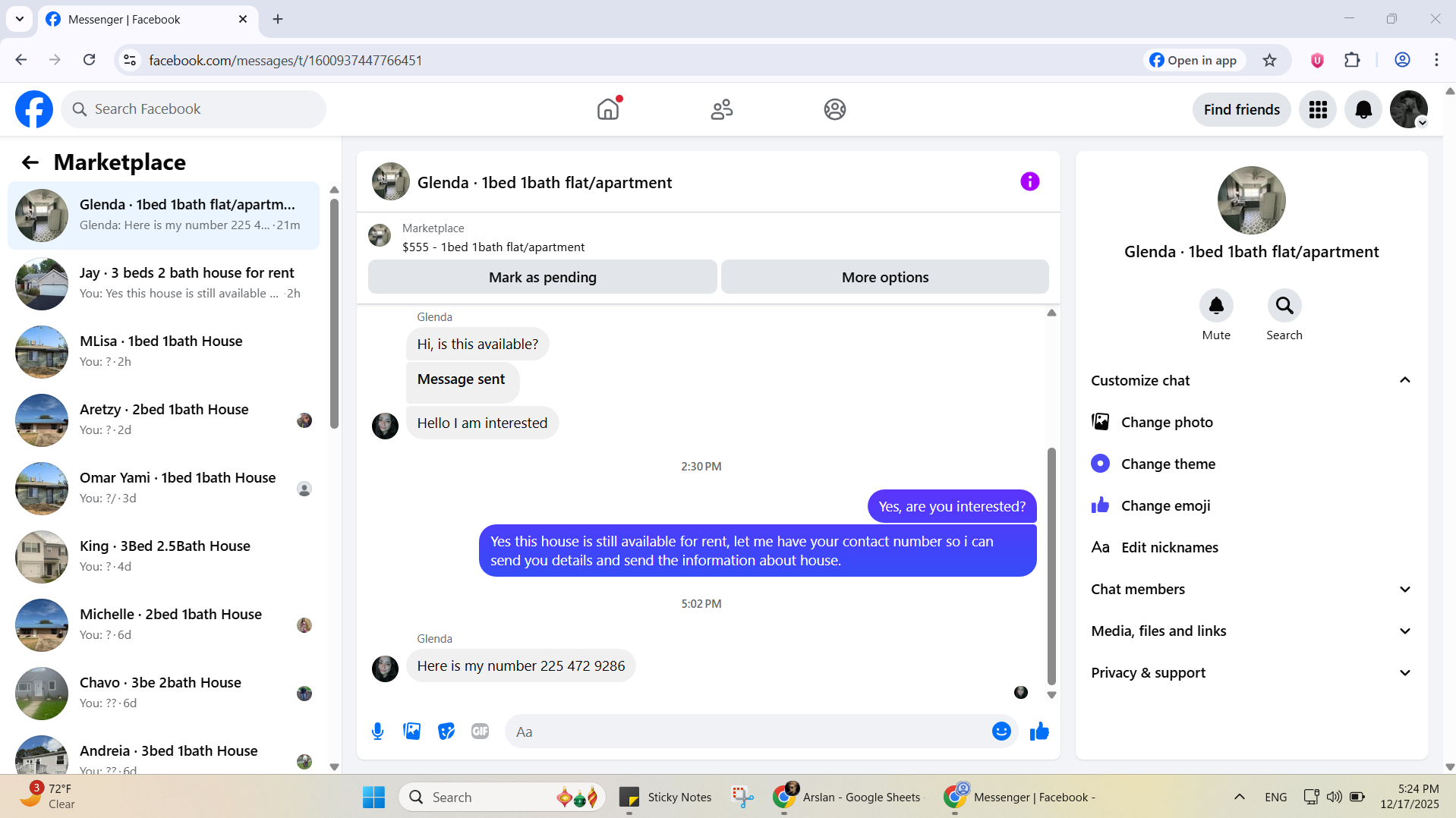Open Windows Start menu
Image resolution: width=1456 pixels, height=818 pixels.
[373, 797]
